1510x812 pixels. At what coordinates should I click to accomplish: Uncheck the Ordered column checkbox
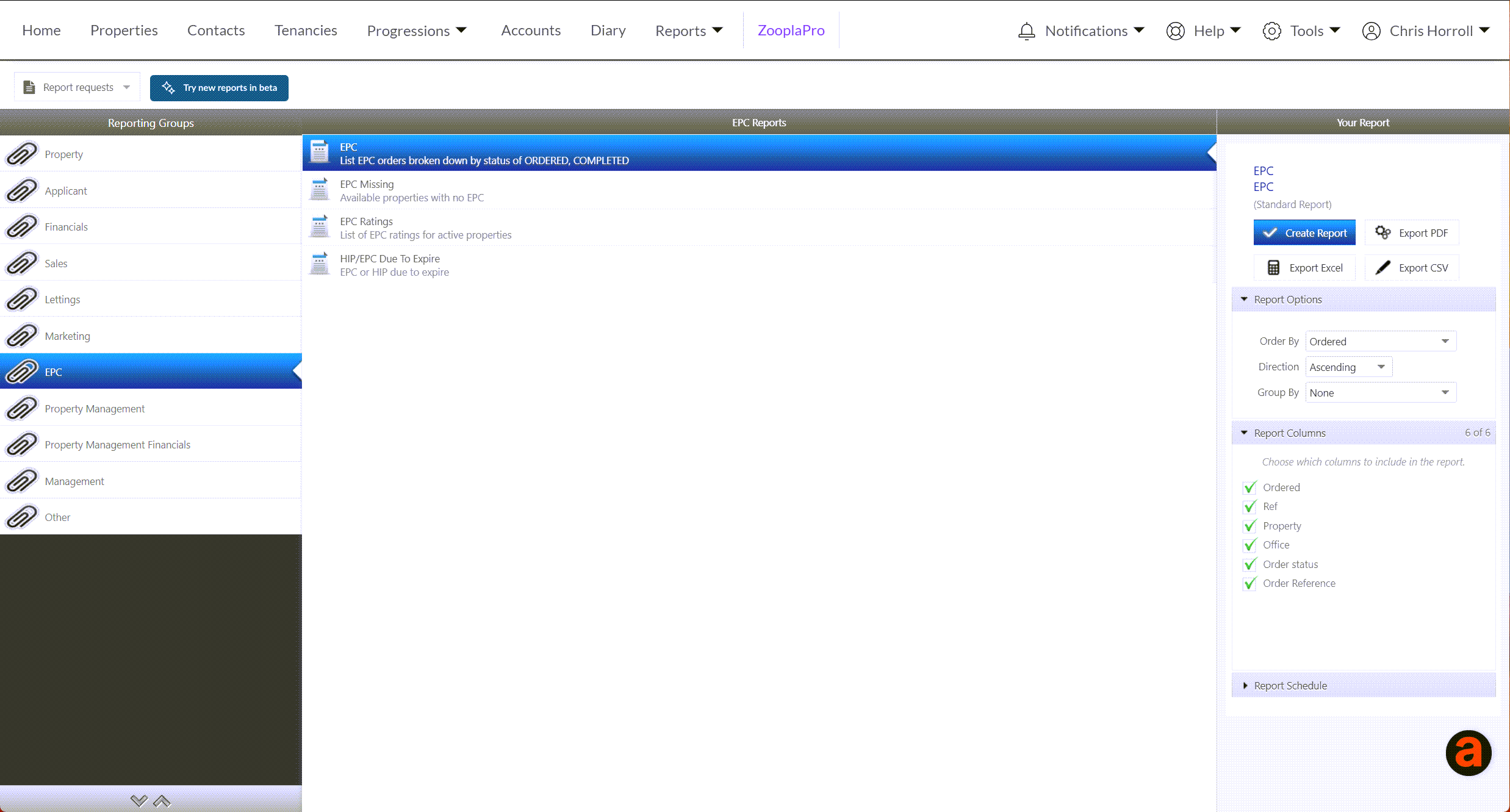[x=1249, y=487]
